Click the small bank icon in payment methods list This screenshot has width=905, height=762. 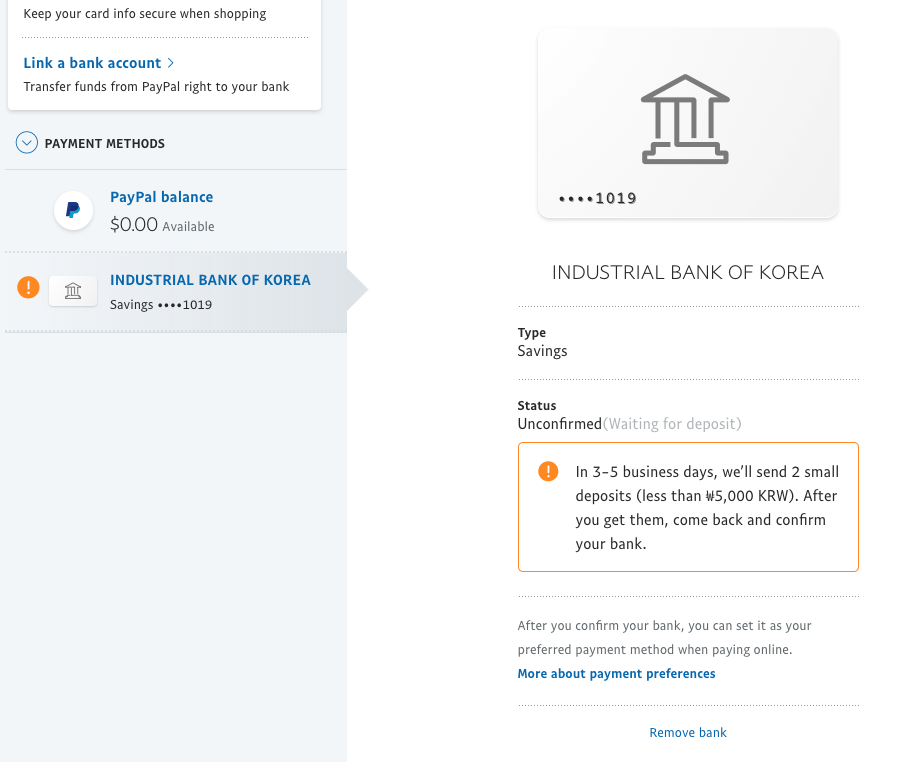point(73,290)
